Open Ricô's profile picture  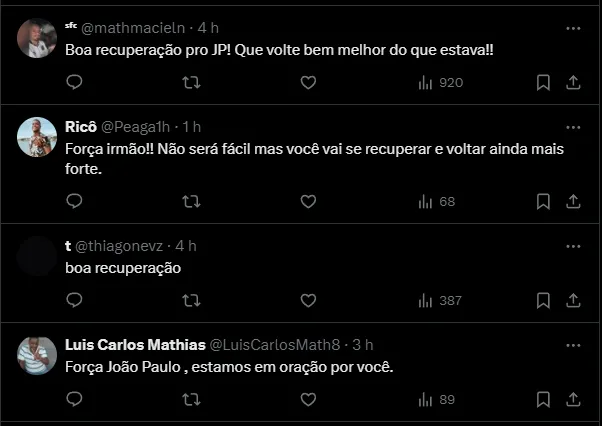(x=38, y=136)
